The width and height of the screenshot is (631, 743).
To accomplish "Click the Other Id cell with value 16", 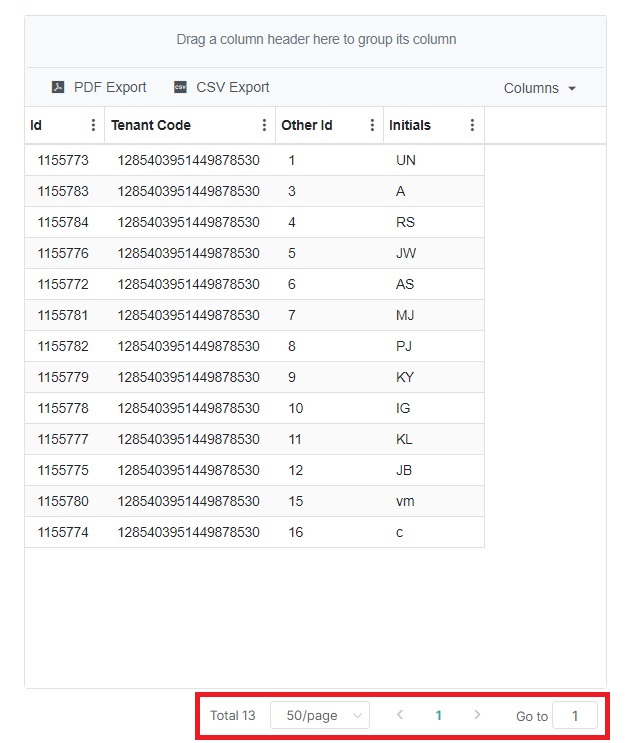I will pos(329,532).
